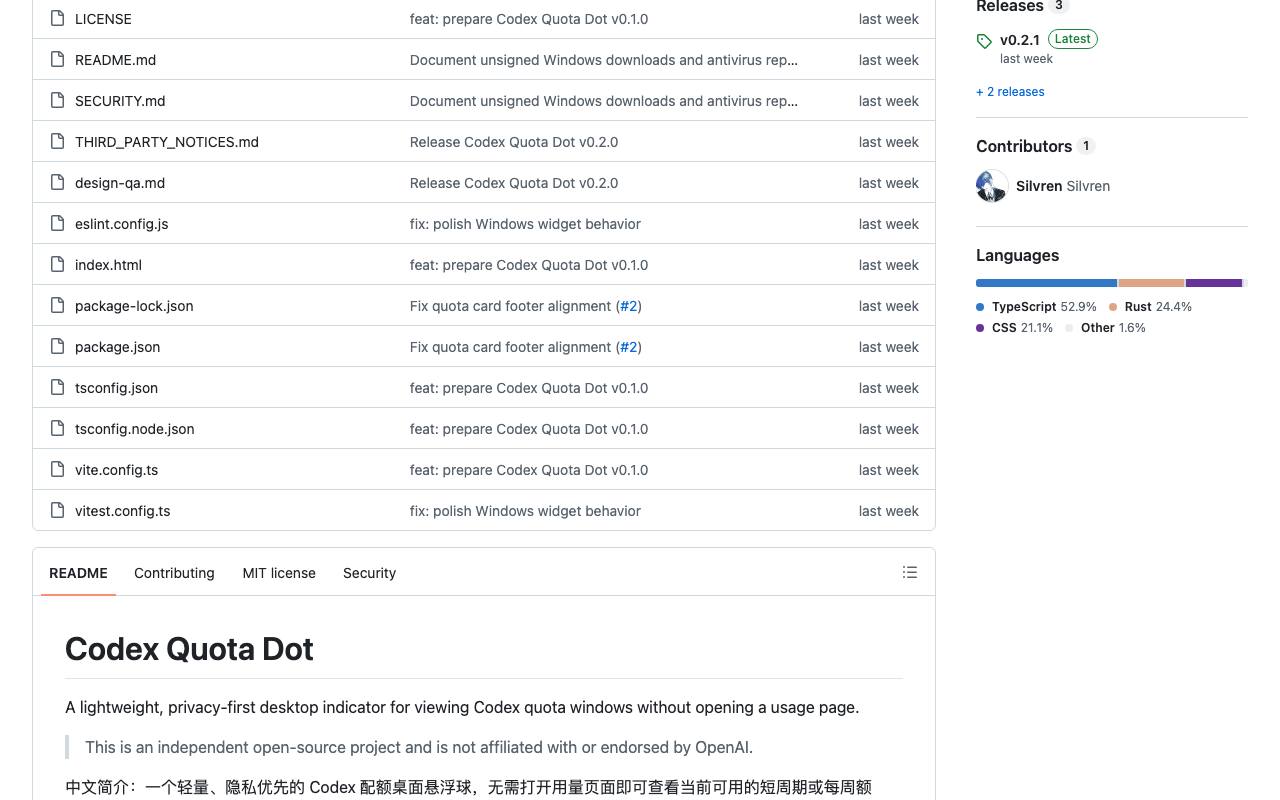Open package.json commit 'Fix quota card footer alignment'
1280x800 pixels.
point(510,347)
